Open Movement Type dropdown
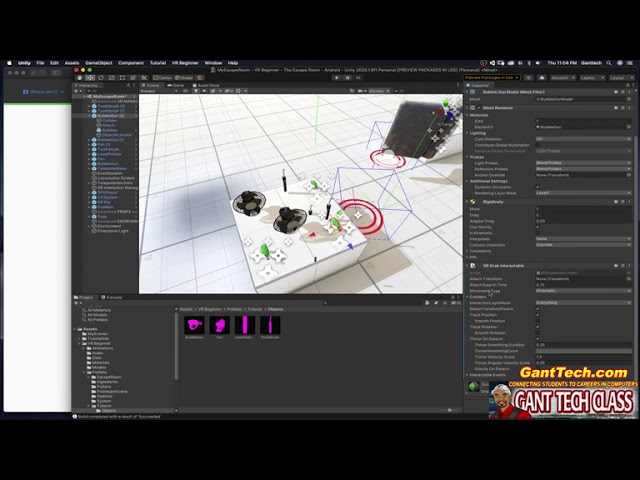 [x=583, y=291]
